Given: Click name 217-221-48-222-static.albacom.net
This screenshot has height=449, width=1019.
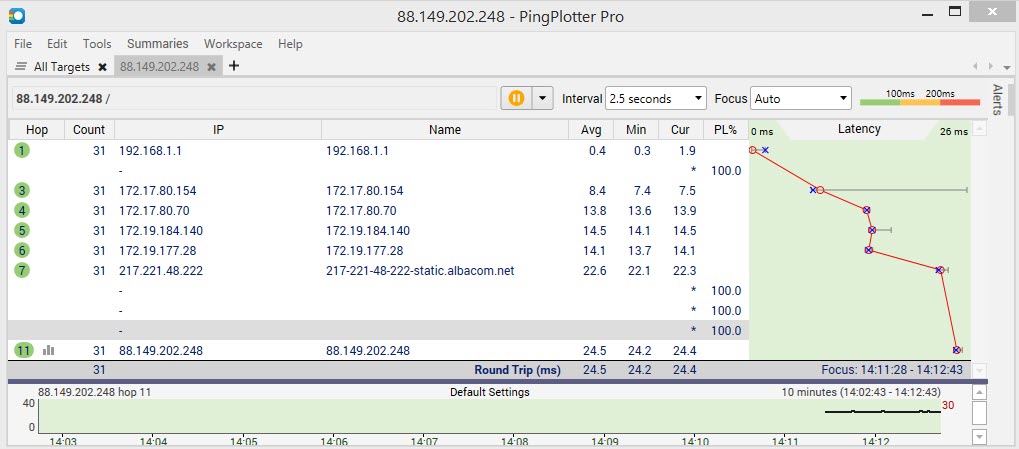Looking at the screenshot, I should coord(420,270).
